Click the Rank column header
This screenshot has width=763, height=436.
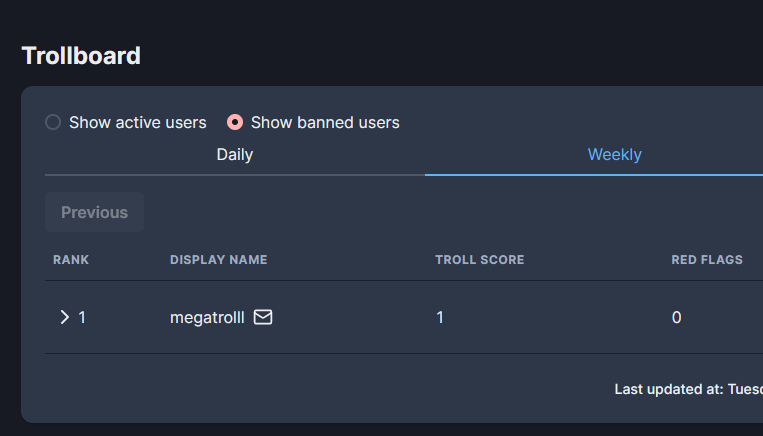tap(71, 260)
